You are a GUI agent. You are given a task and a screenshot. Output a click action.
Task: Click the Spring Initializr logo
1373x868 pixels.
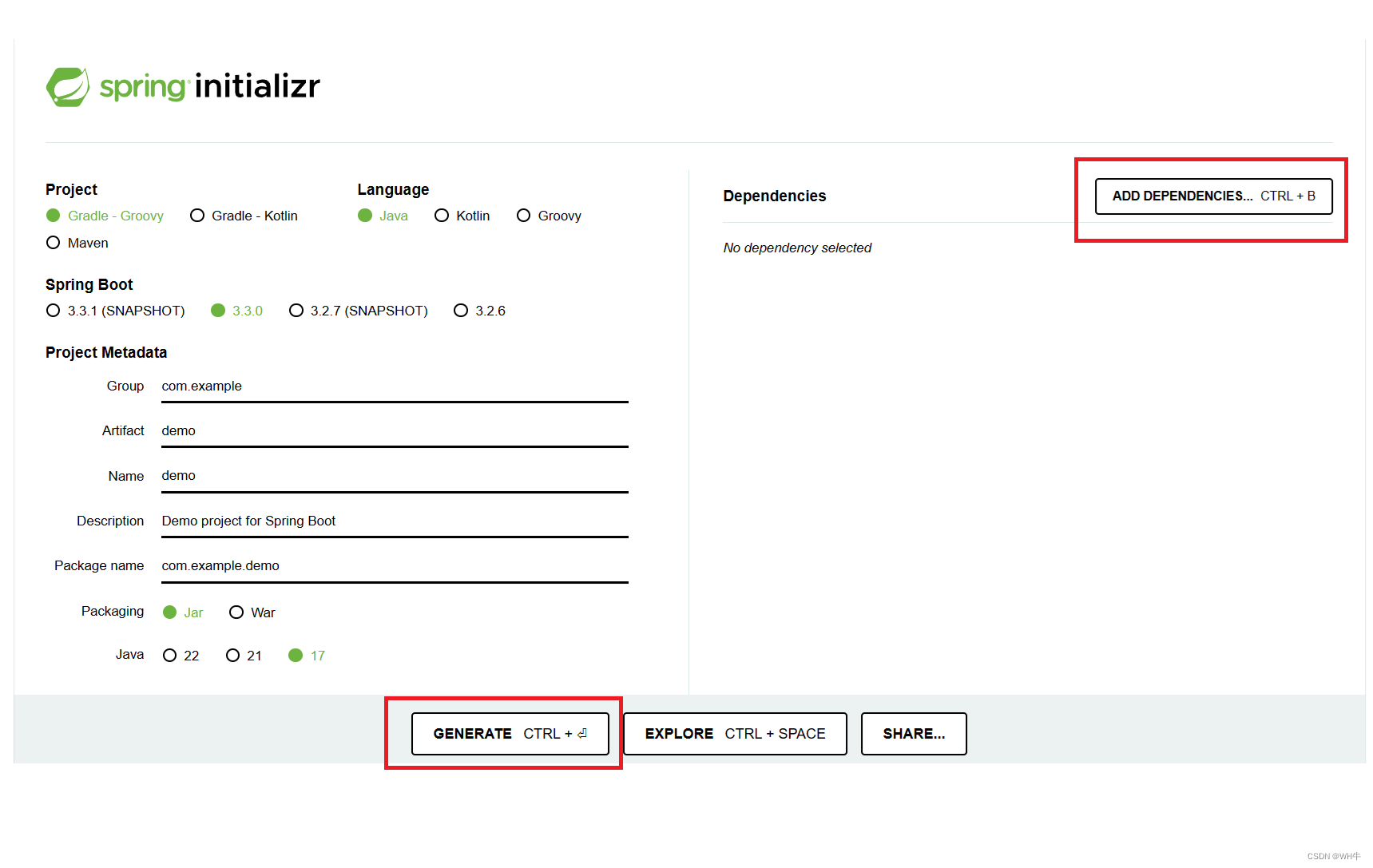[183, 86]
